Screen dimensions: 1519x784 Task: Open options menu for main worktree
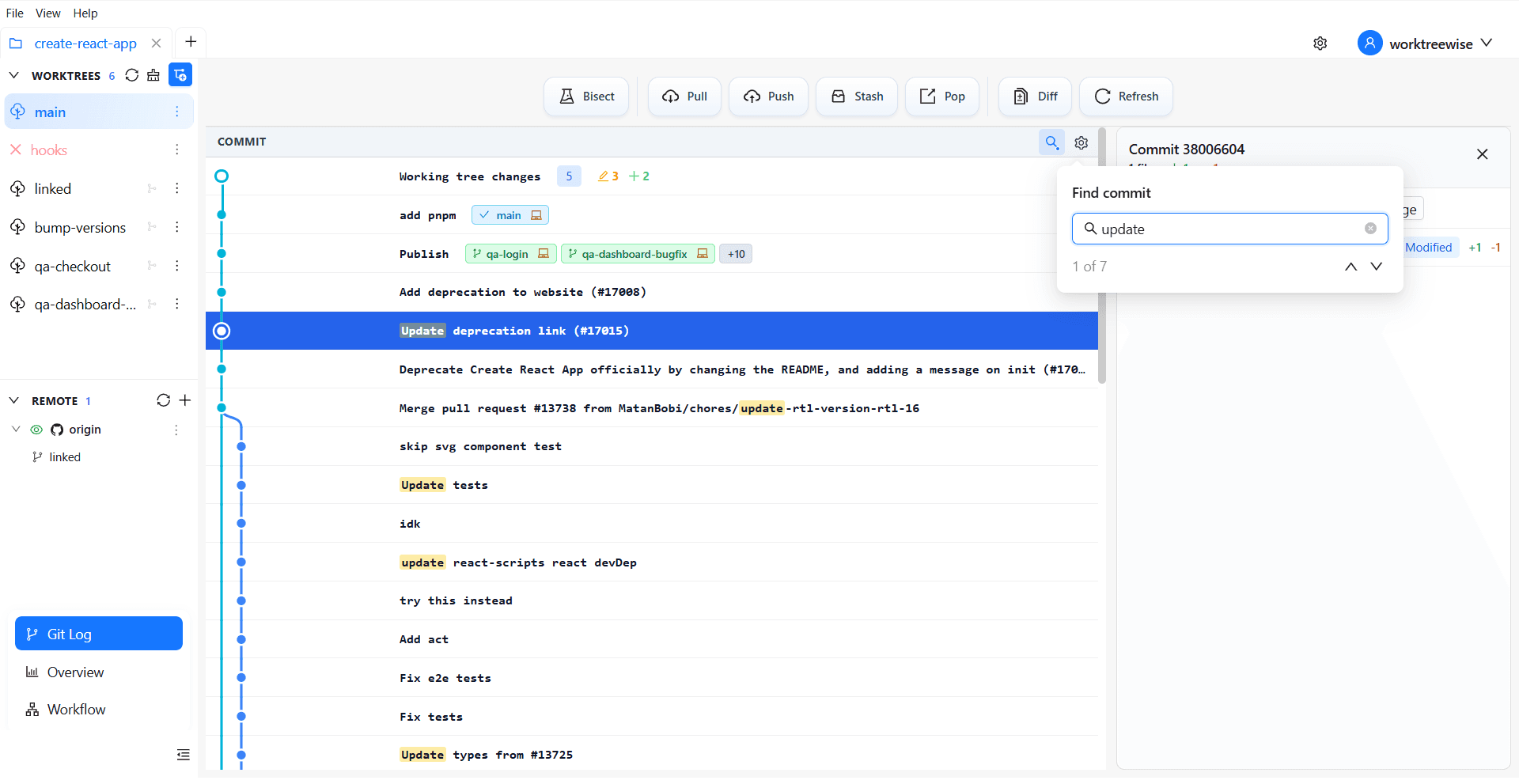coord(177,112)
